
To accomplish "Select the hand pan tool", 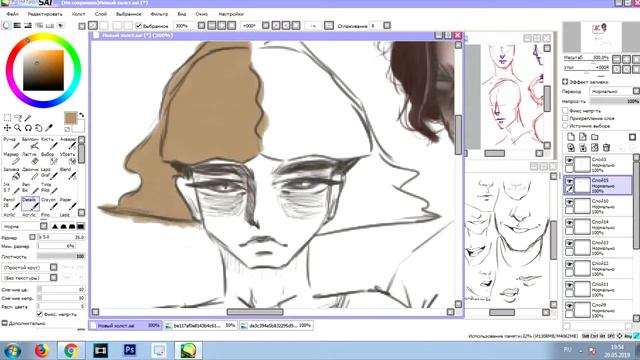I will tap(38, 128).
